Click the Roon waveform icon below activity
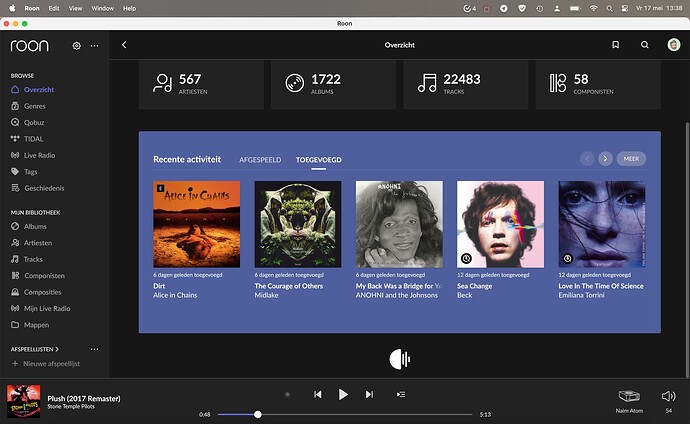Image resolution: width=690 pixels, height=424 pixels. 400,359
